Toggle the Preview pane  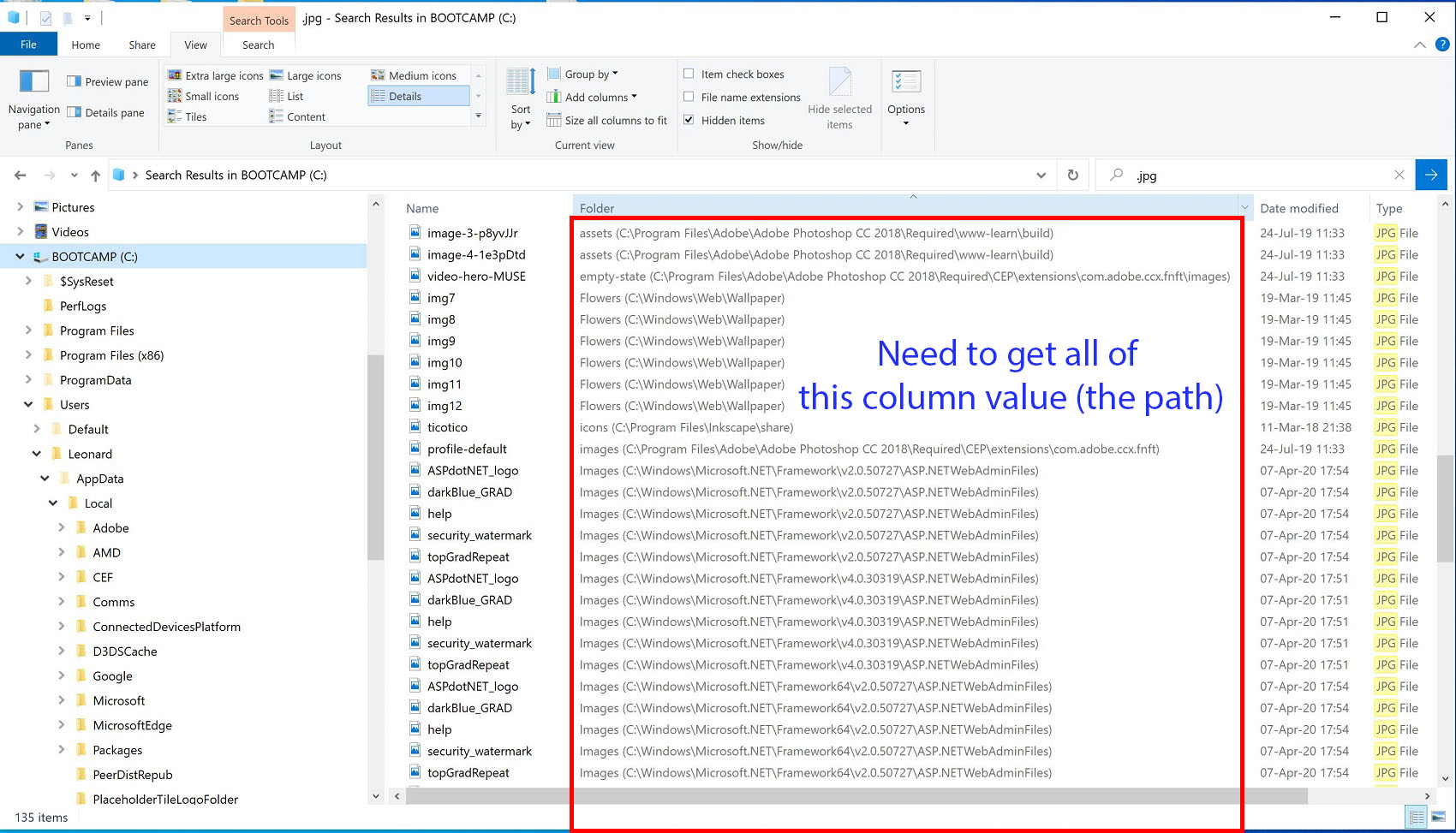pos(108,82)
